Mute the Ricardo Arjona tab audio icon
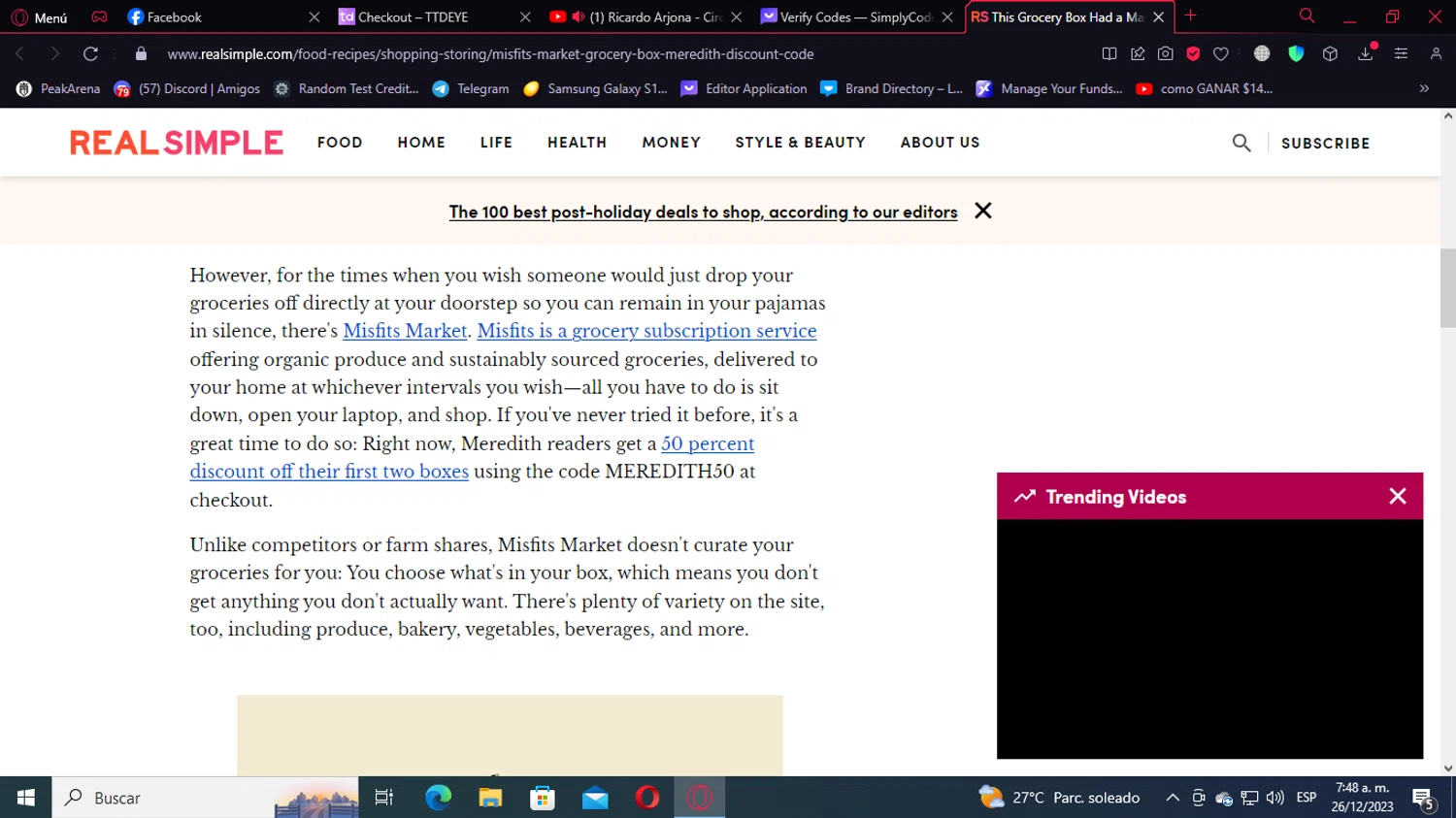Screen dimensions: 1456x818 tap(579, 16)
